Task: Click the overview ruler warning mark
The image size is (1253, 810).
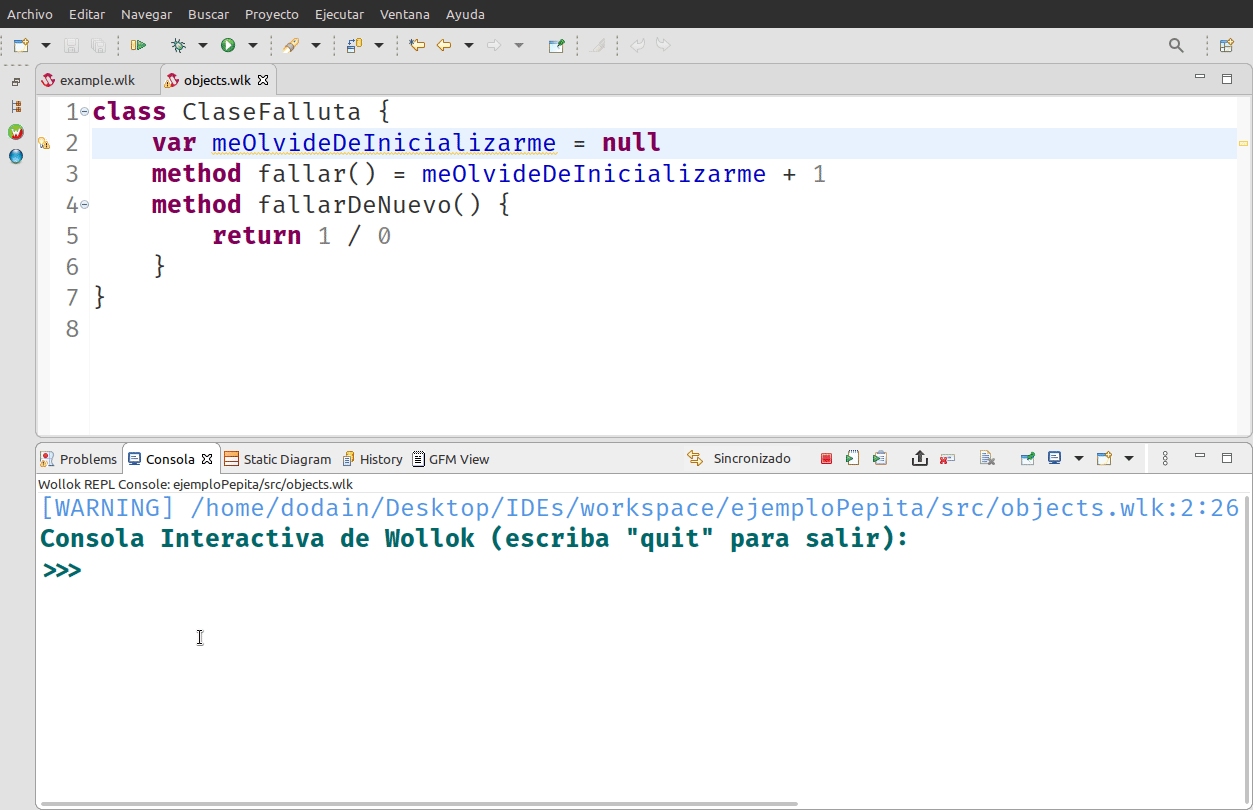Action: pos(1244,144)
